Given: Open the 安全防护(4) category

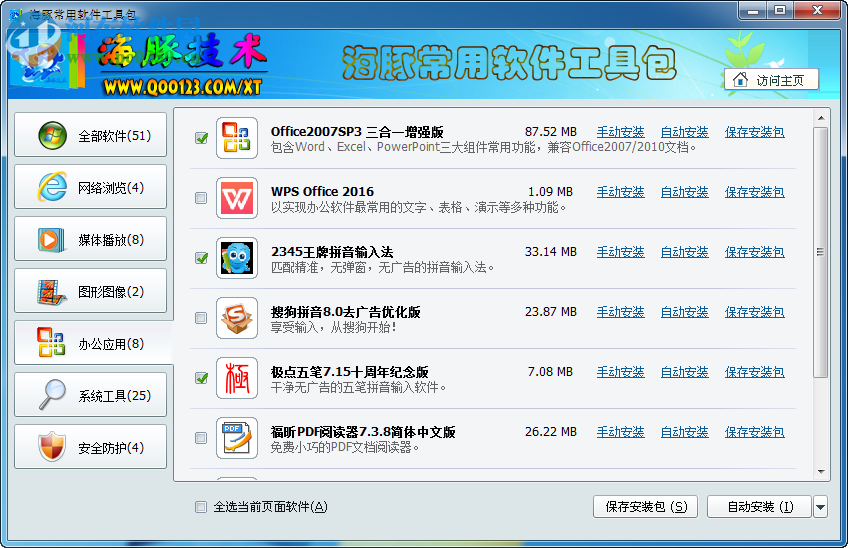Looking at the screenshot, I should coord(90,447).
